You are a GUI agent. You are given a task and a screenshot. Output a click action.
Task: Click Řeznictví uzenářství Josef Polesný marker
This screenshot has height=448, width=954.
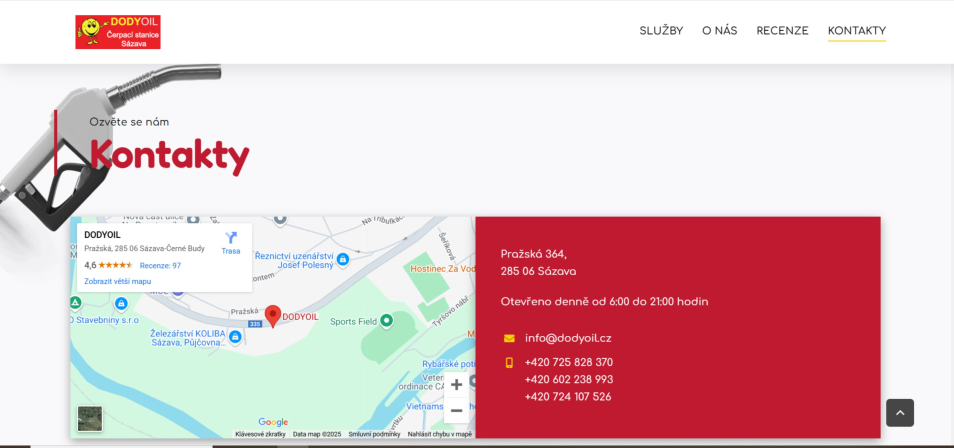(343, 259)
